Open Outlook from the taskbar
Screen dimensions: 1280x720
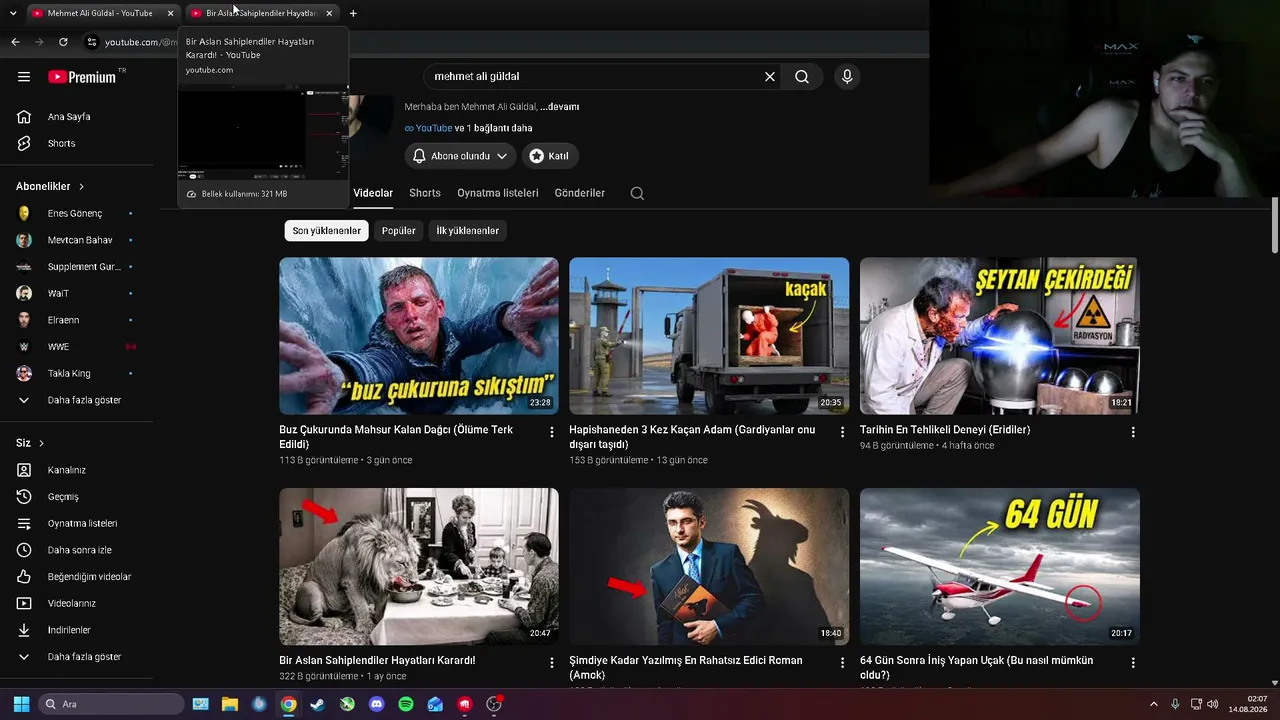pyautogui.click(x=435, y=704)
